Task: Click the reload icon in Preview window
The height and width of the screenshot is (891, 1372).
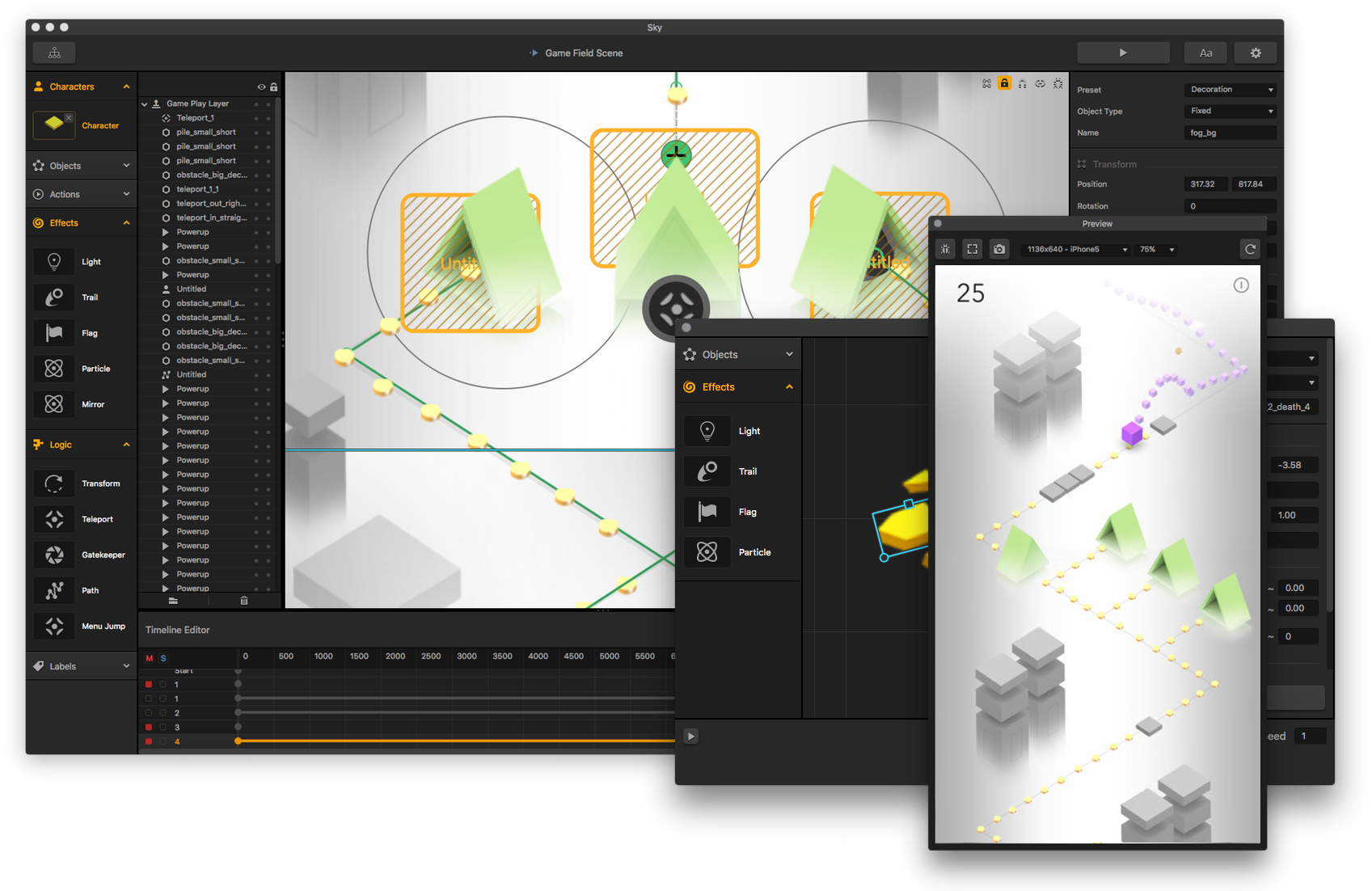Action: tap(1250, 249)
